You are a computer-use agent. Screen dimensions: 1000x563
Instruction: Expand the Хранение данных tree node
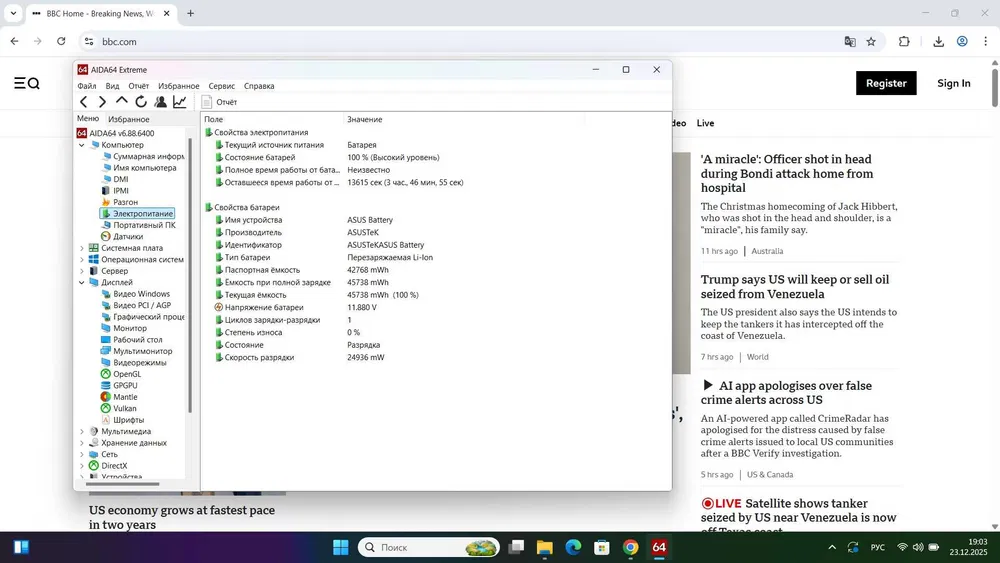[82, 443]
